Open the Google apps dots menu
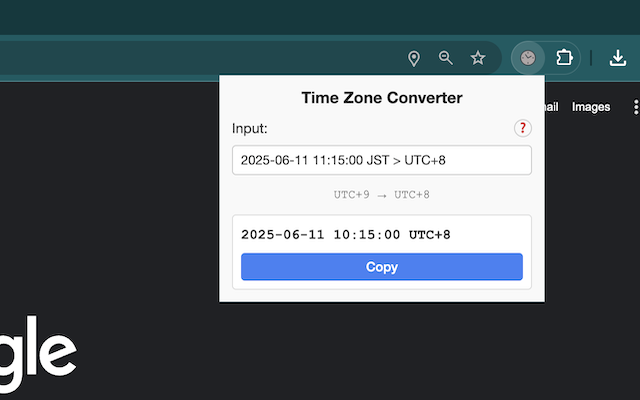The height and width of the screenshot is (400, 640). [x=636, y=107]
